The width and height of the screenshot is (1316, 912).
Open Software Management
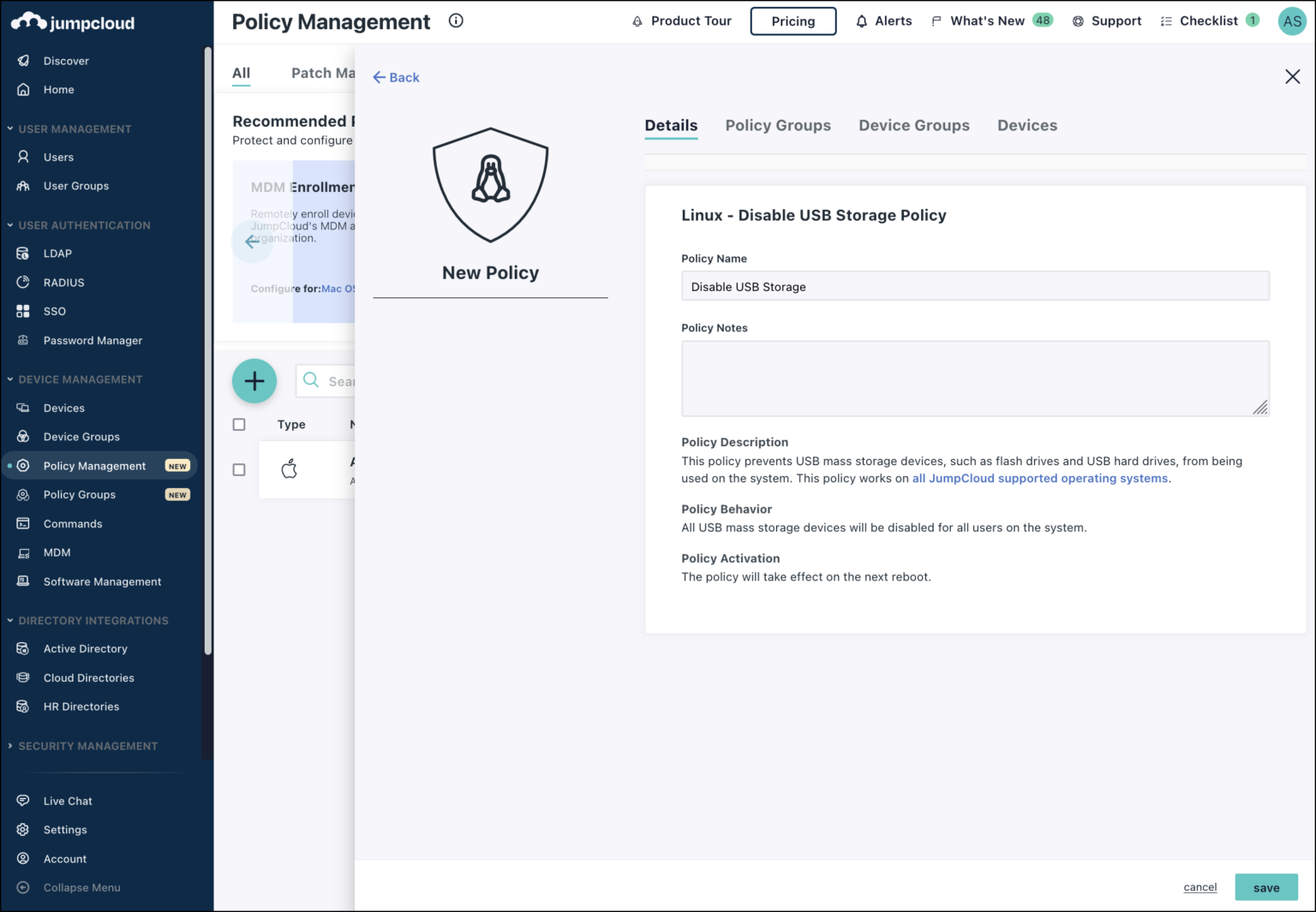(x=101, y=581)
